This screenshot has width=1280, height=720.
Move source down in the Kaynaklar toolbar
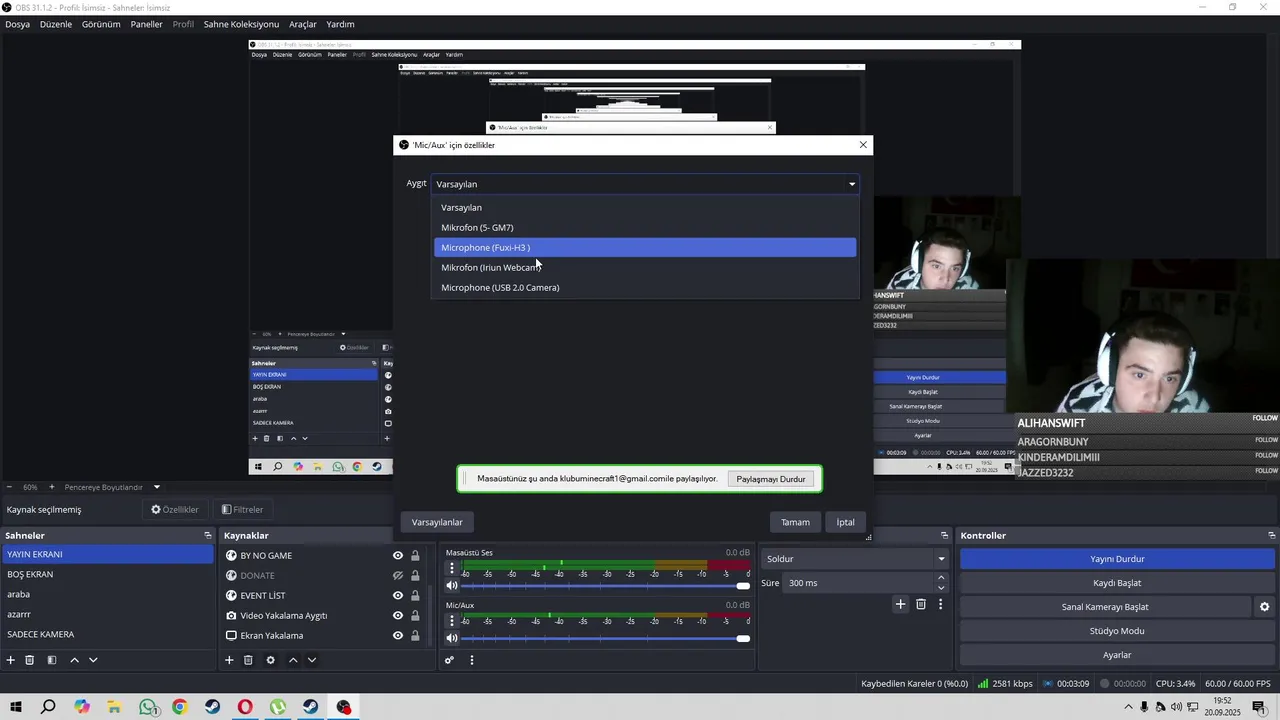[312, 660]
